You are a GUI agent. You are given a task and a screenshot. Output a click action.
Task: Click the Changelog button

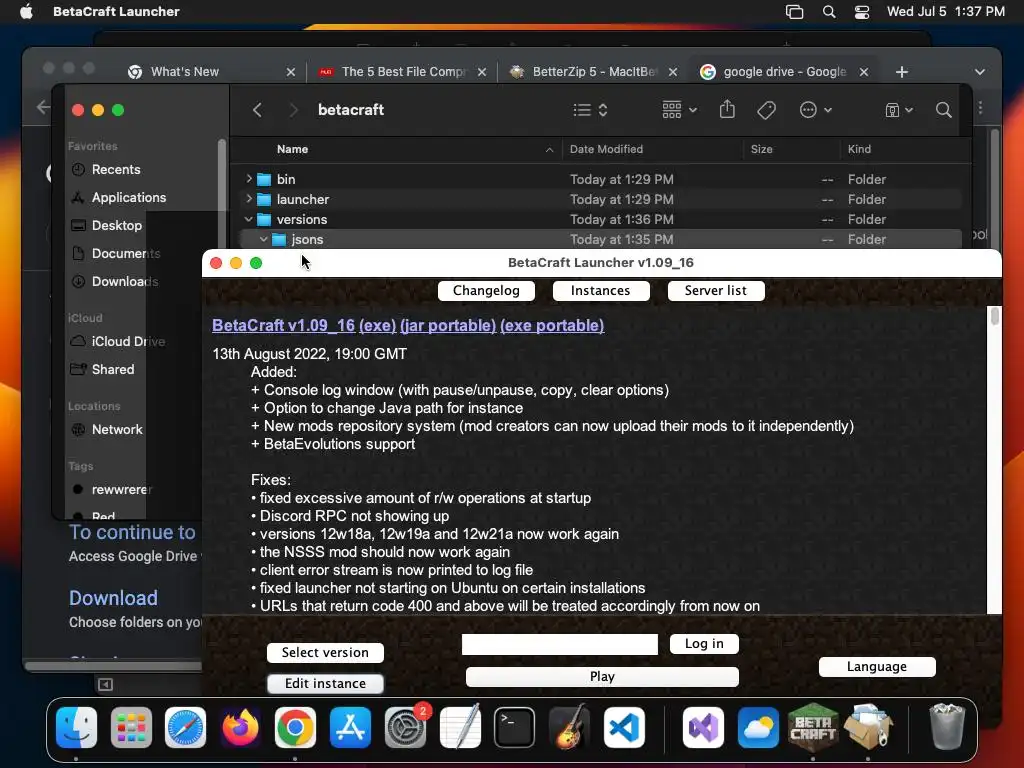(x=486, y=291)
